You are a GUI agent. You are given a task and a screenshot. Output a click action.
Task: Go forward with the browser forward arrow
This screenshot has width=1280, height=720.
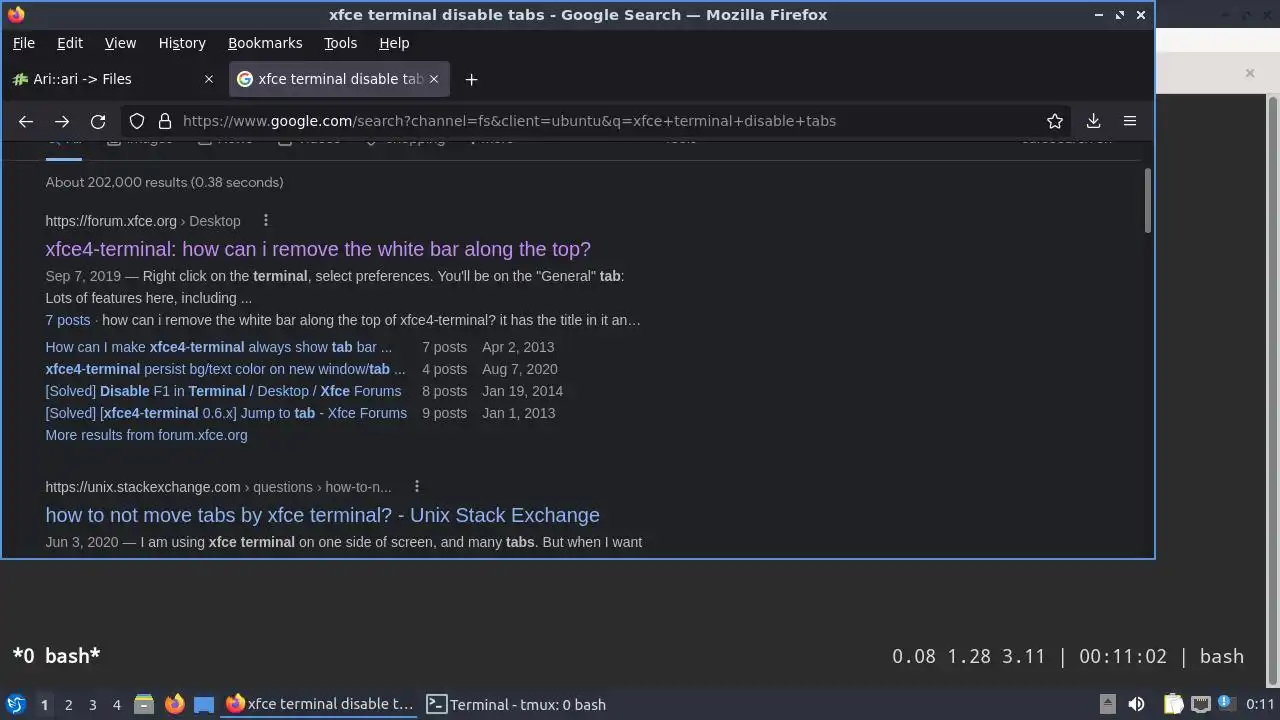click(x=62, y=121)
